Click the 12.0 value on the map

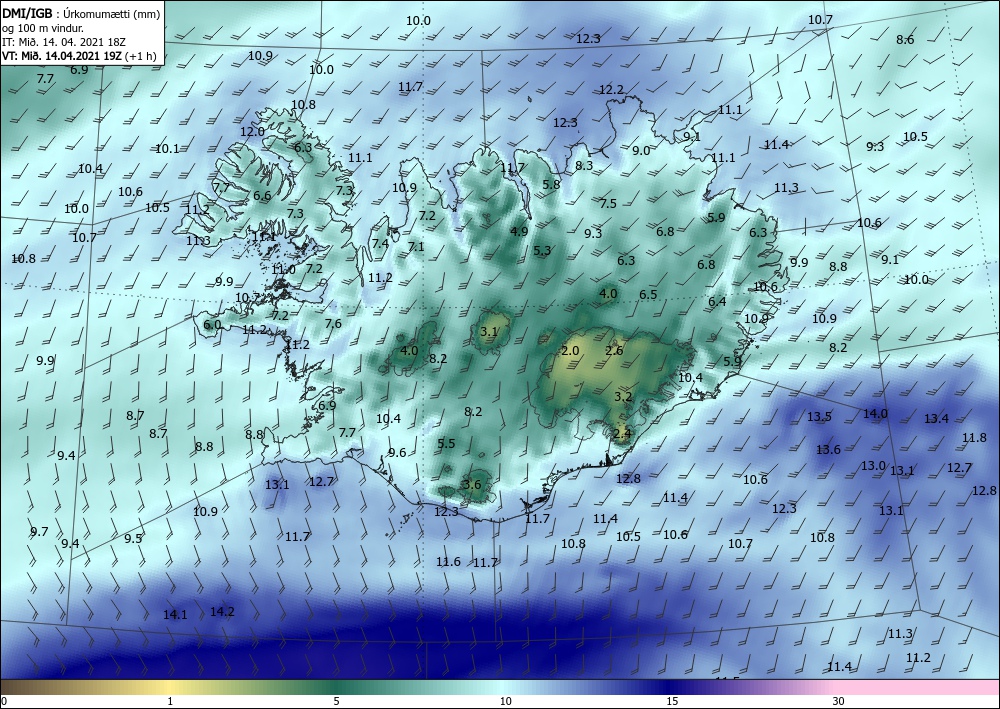(x=252, y=131)
